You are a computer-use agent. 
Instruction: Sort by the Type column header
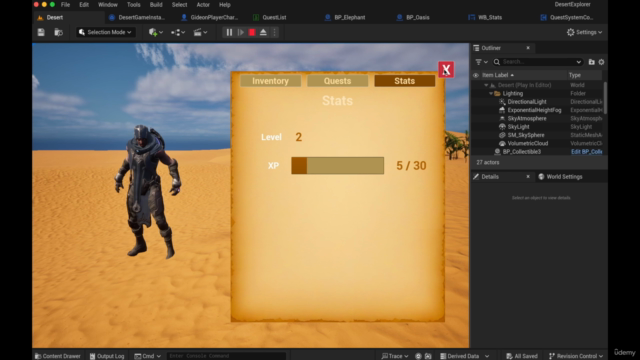[x=575, y=75]
